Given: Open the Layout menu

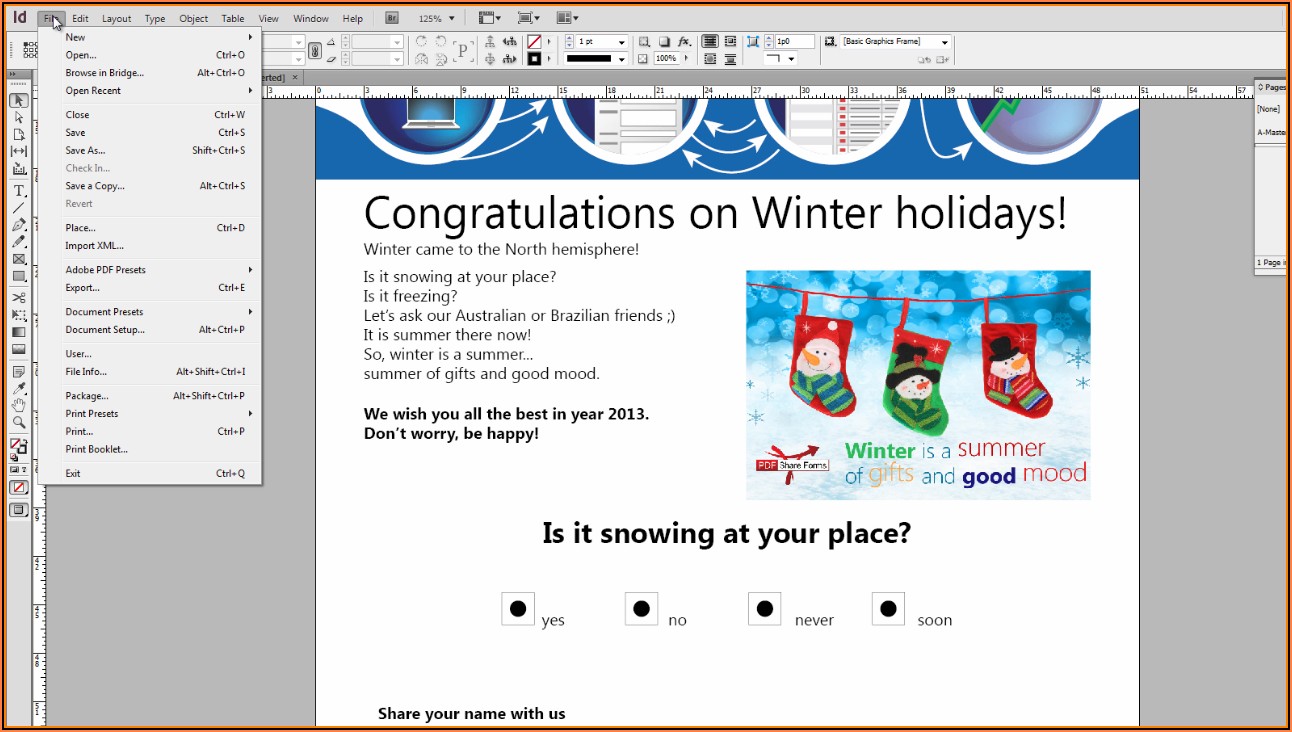Looking at the screenshot, I should click(x=116, y=19).
